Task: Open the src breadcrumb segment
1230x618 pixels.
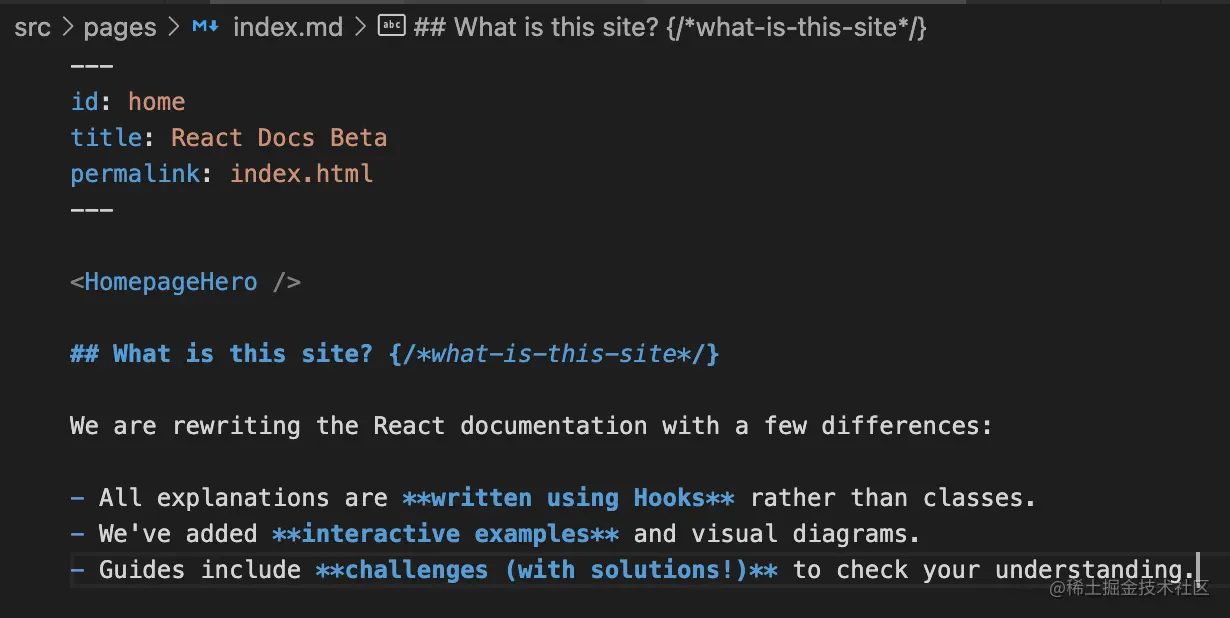Action: (32, 28)
